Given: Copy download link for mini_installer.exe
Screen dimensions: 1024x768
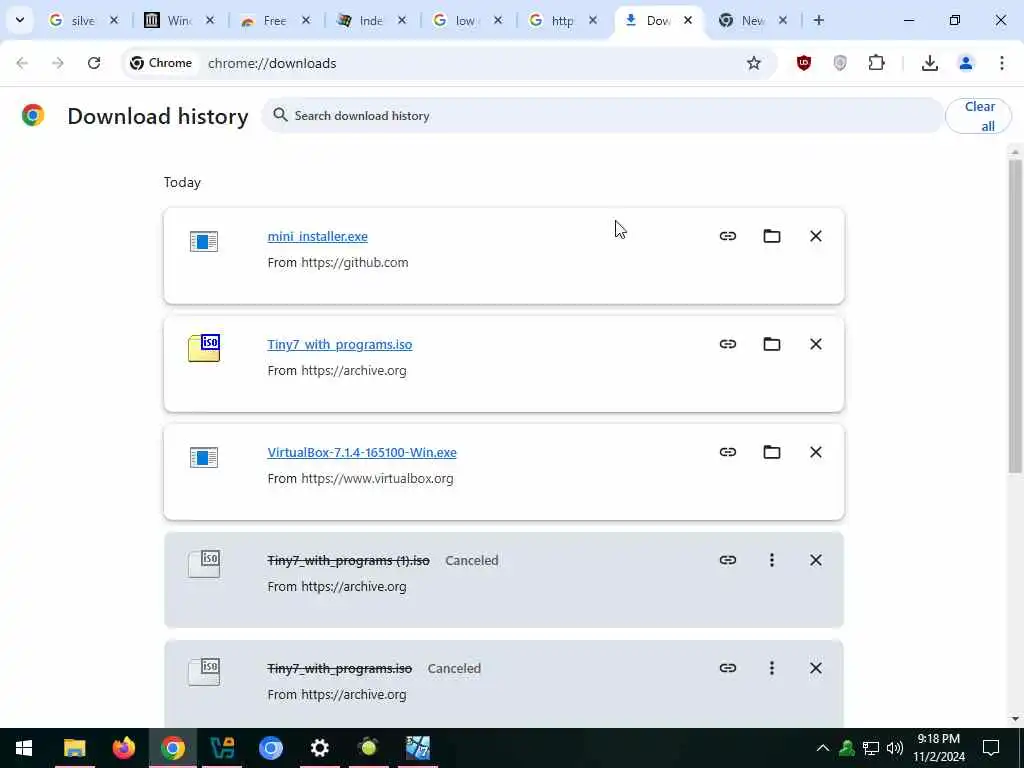Looking at the screenshot, I should point(728,236).
